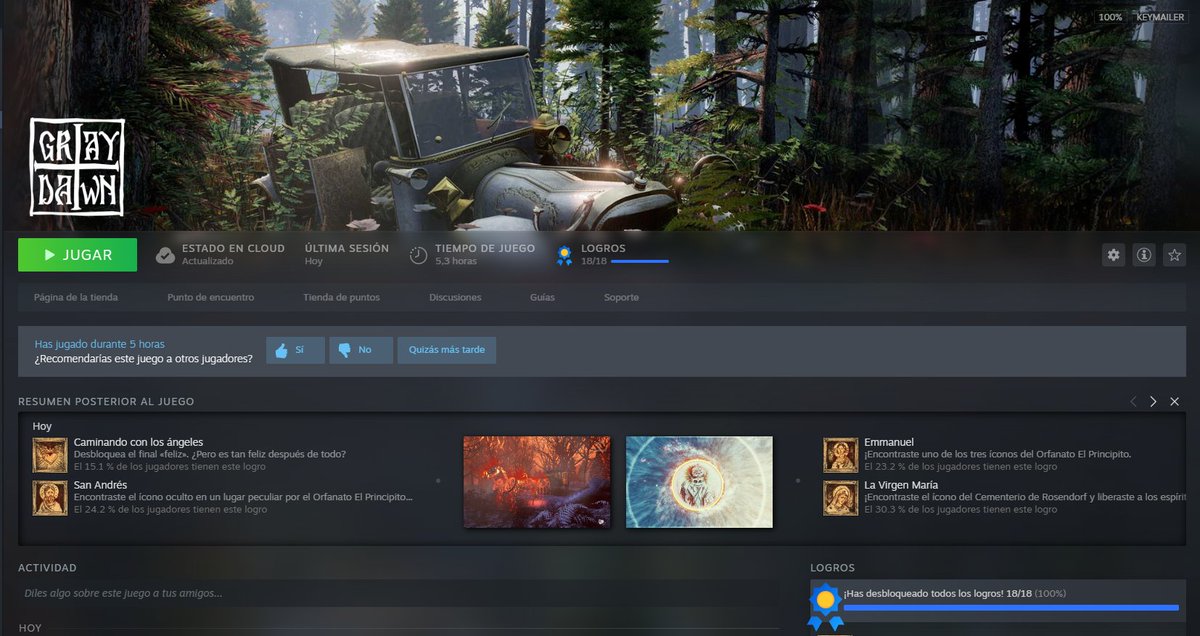
Task: Click the TIEMPO DE JUEGO 5,3 horas text
Action: (485, 254)
